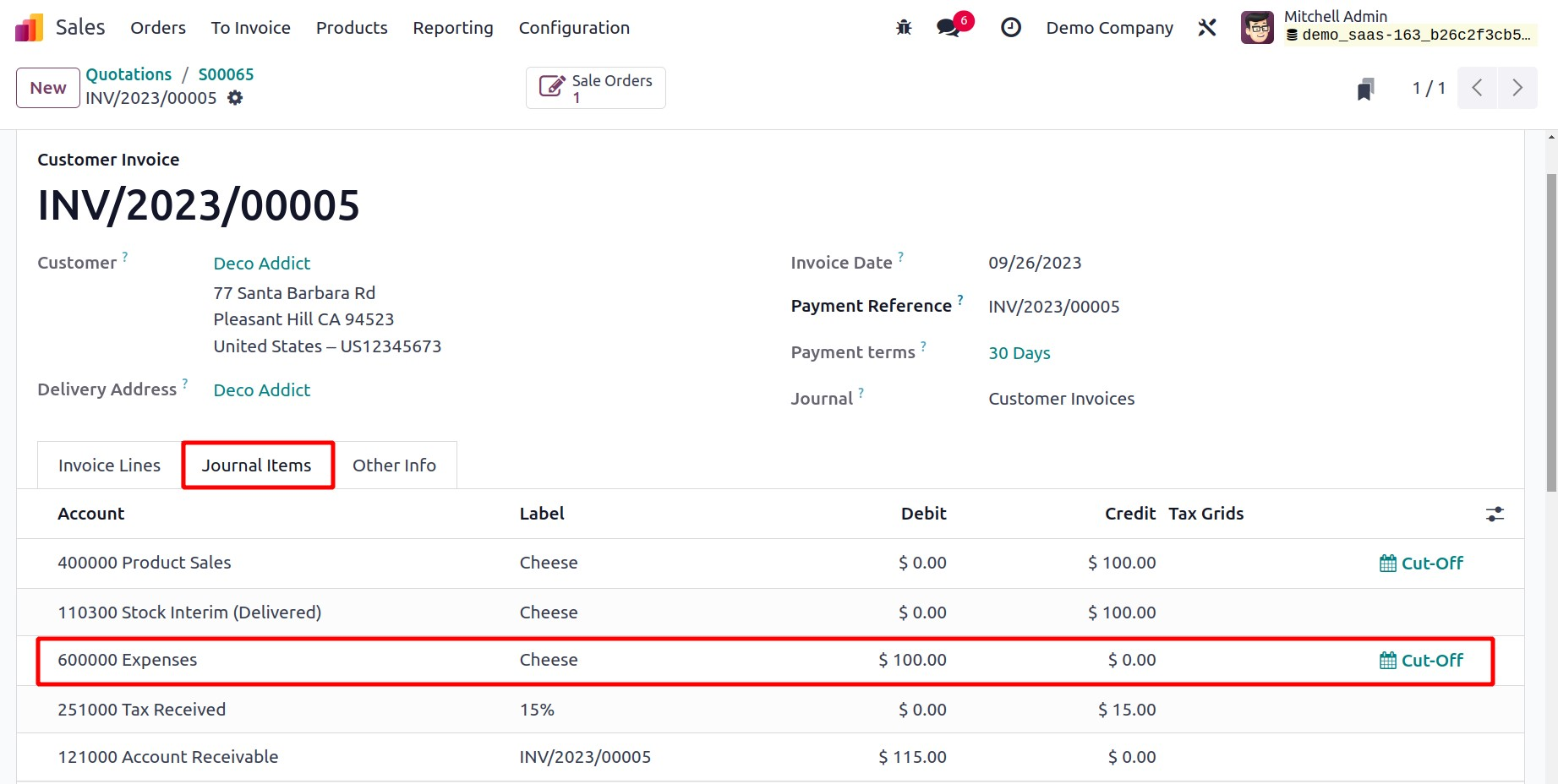Open the column settings adjust icon
The image size is (1558, 784).
pyautogui.click(x=1495, y=514)
